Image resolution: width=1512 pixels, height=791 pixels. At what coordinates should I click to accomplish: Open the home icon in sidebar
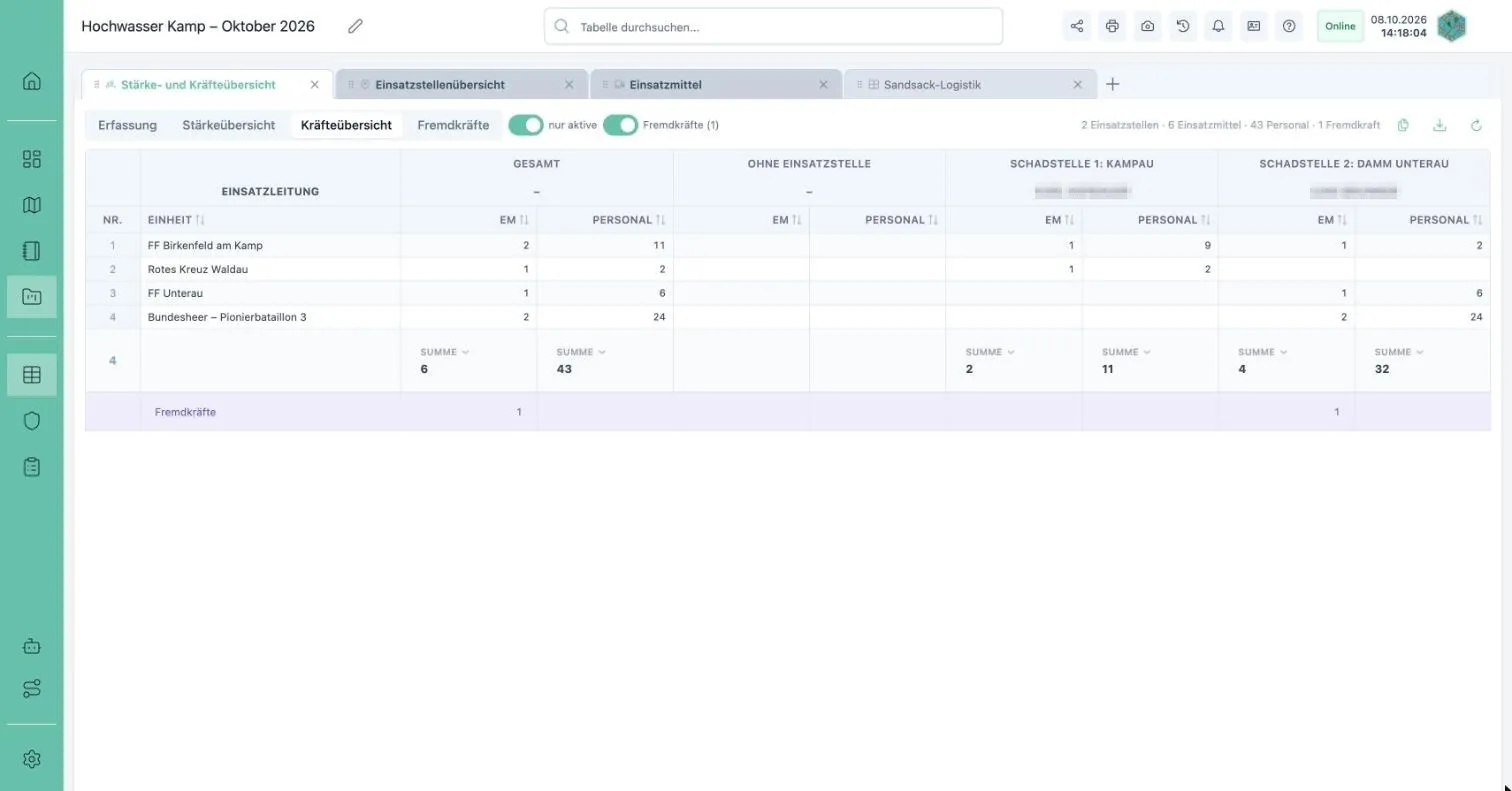click(x=32, y=81)
